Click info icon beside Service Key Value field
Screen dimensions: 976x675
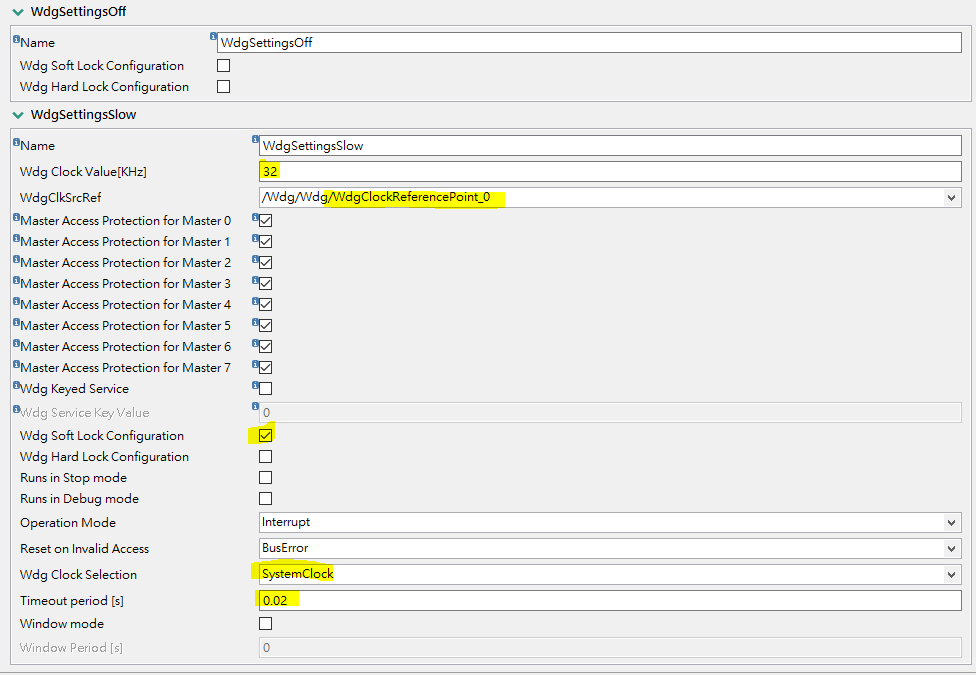[x=255, y=406]
